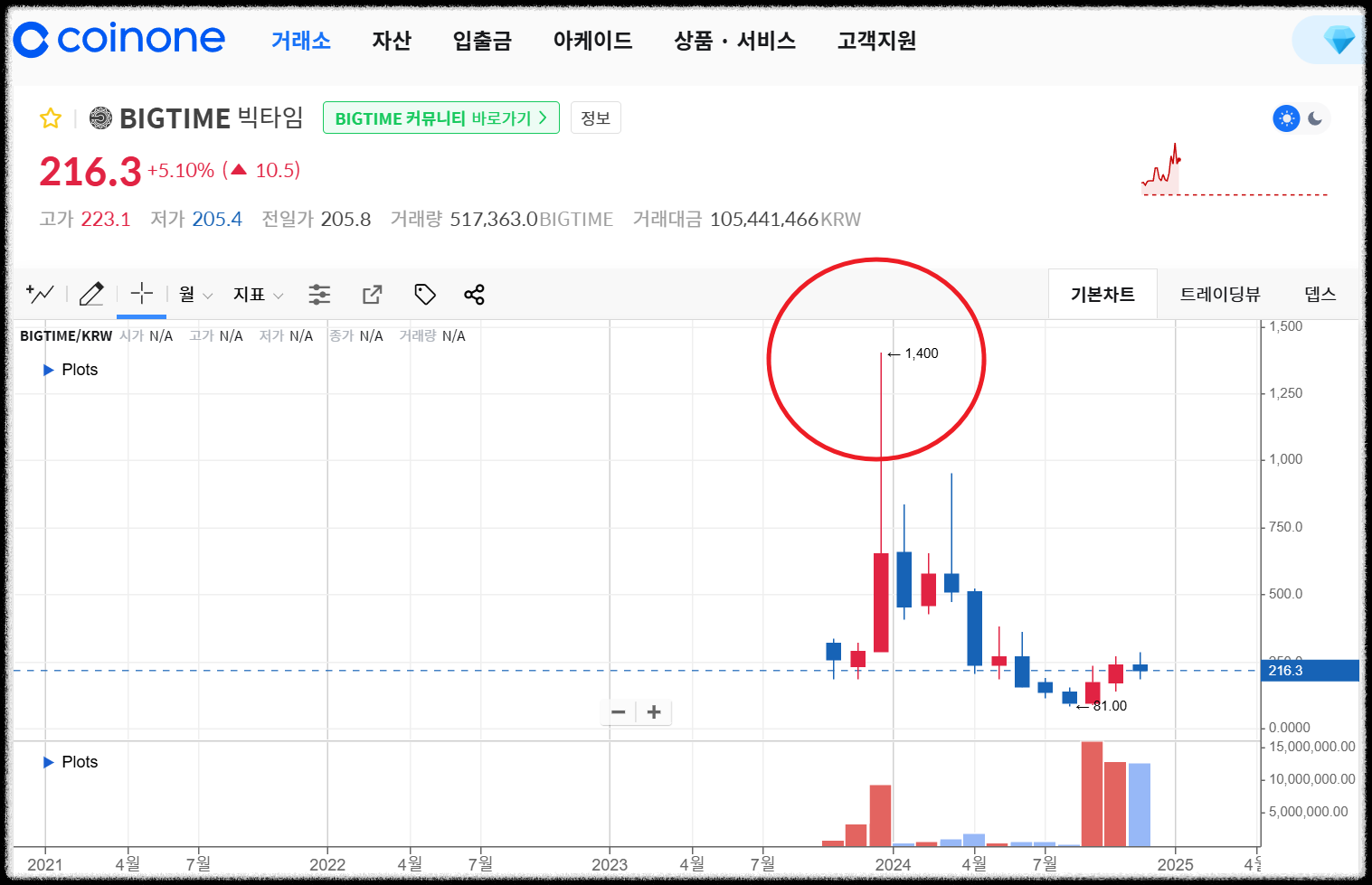Click the mini sparkline price chart

click(1235, 169)
